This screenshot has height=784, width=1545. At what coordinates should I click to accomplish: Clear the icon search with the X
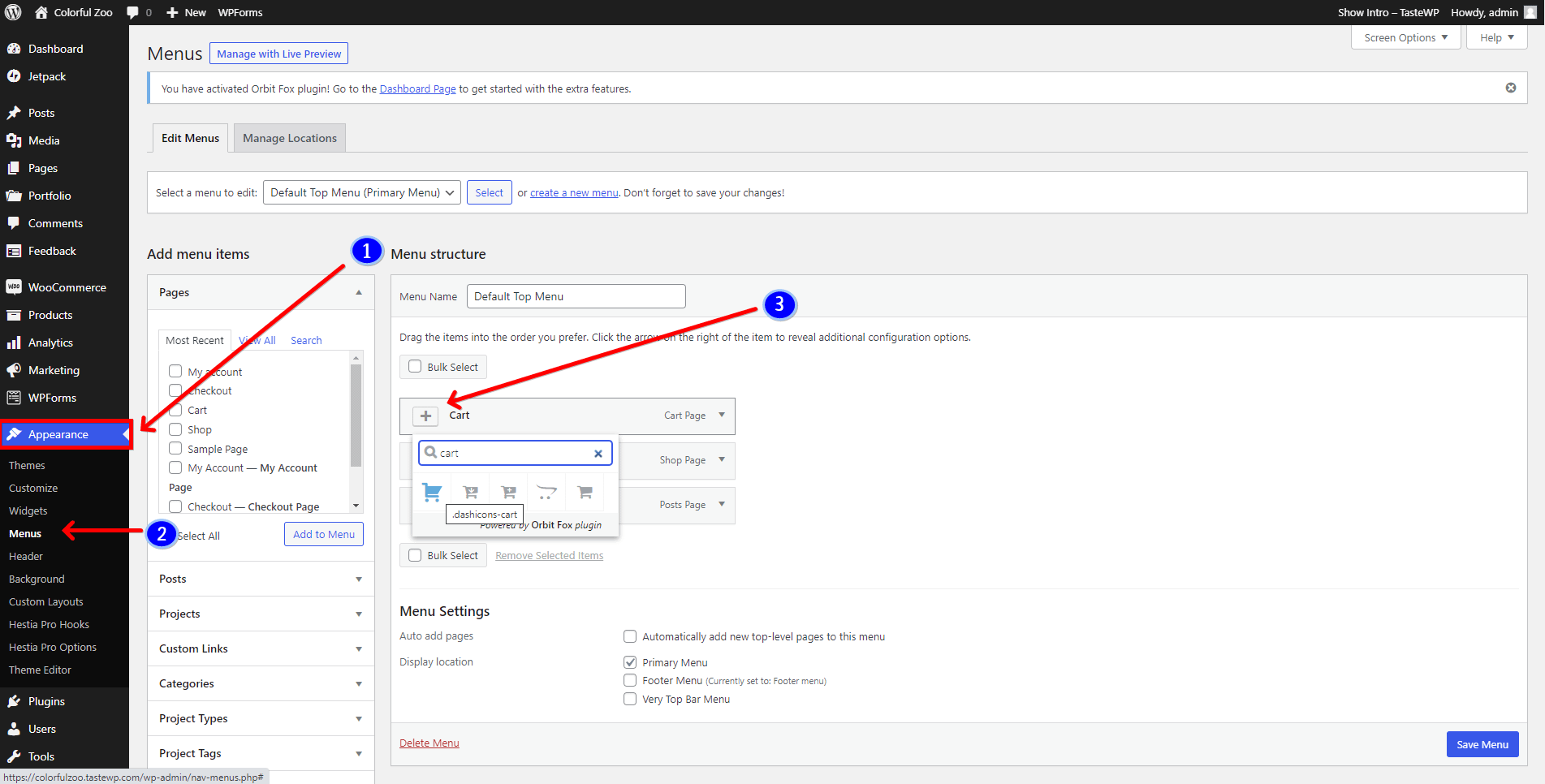[x=598, y=454]
